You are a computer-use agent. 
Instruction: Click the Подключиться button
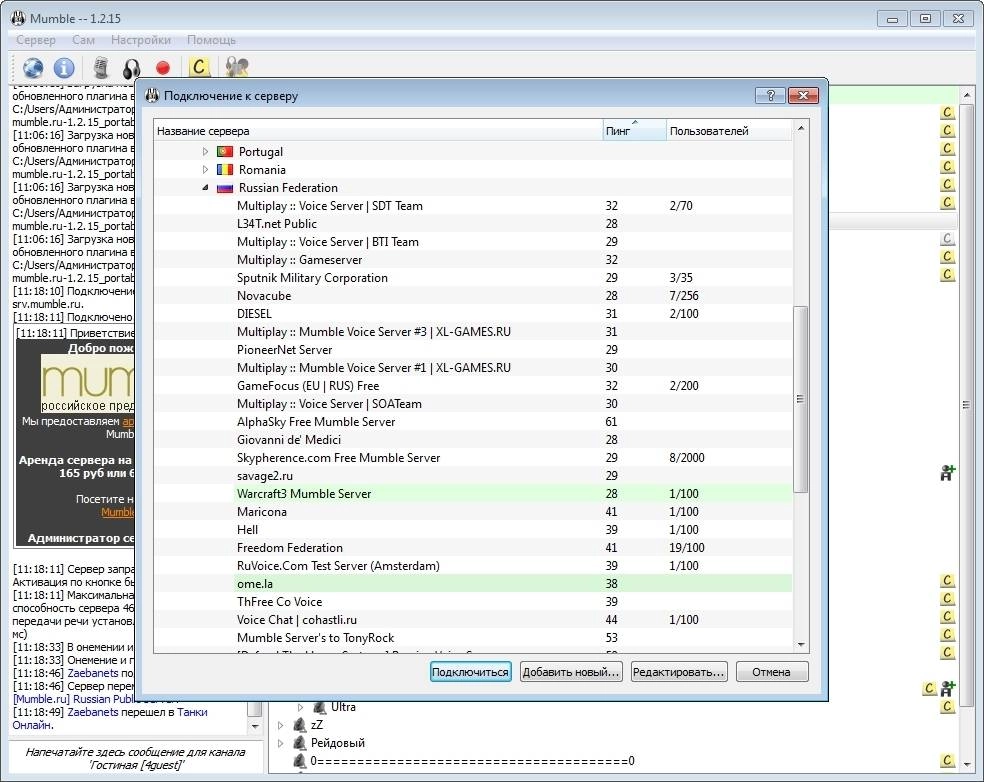tap(471, 672)
